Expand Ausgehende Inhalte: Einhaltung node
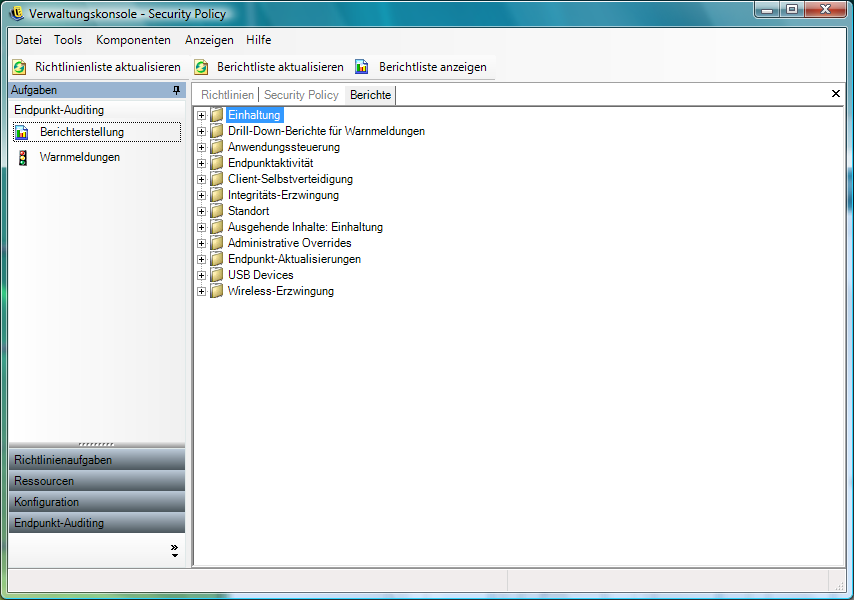Image resolution: width=854 pixels, height=600 pixels. [x=202, y=227]
